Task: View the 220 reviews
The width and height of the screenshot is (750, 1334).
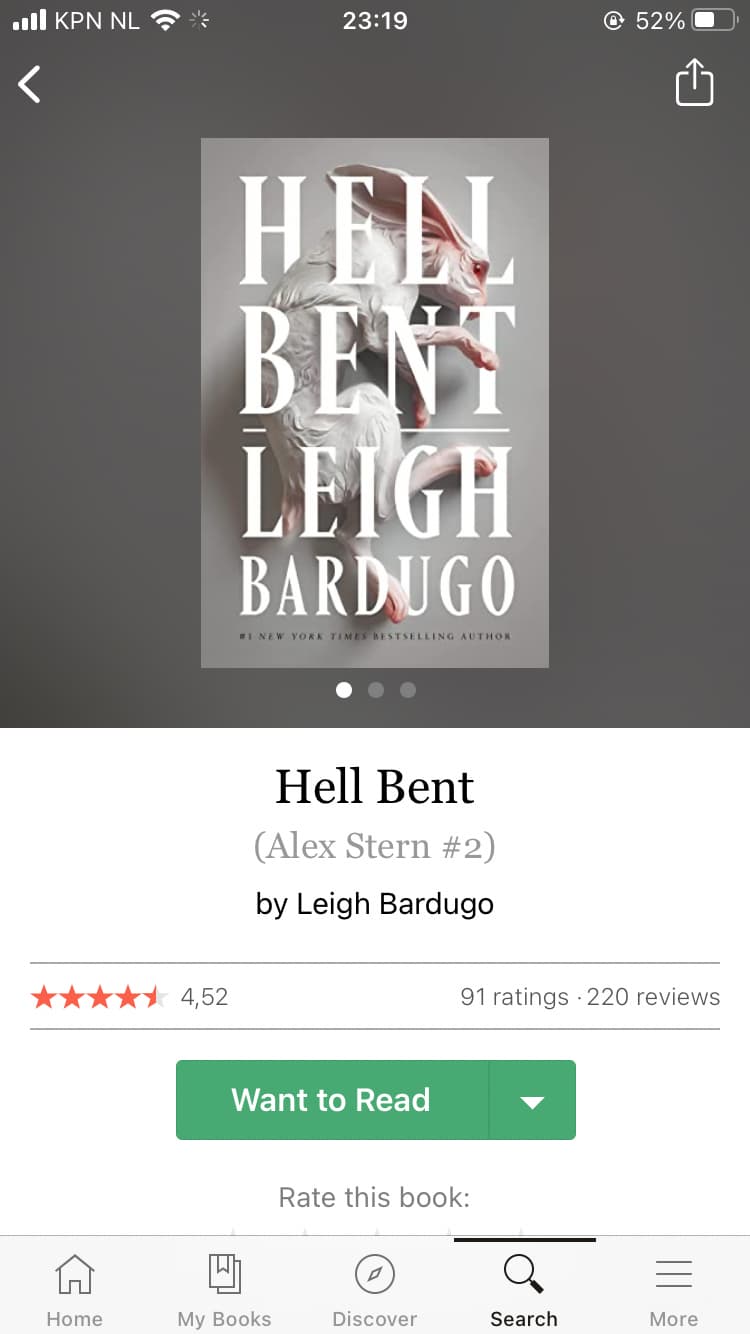Action: [x=653, y=997]
